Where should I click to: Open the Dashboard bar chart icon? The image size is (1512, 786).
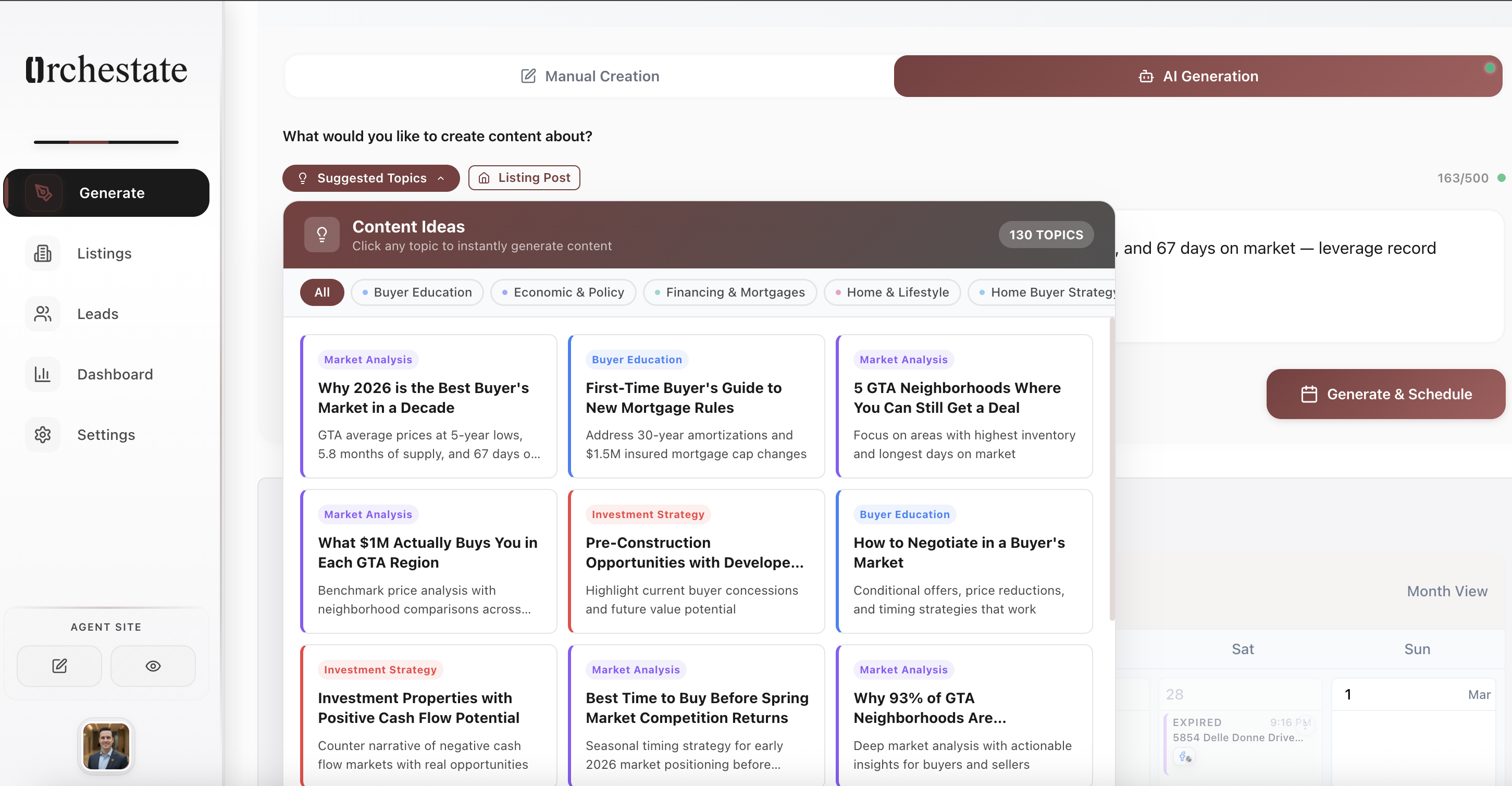click(x=42, y=375)
